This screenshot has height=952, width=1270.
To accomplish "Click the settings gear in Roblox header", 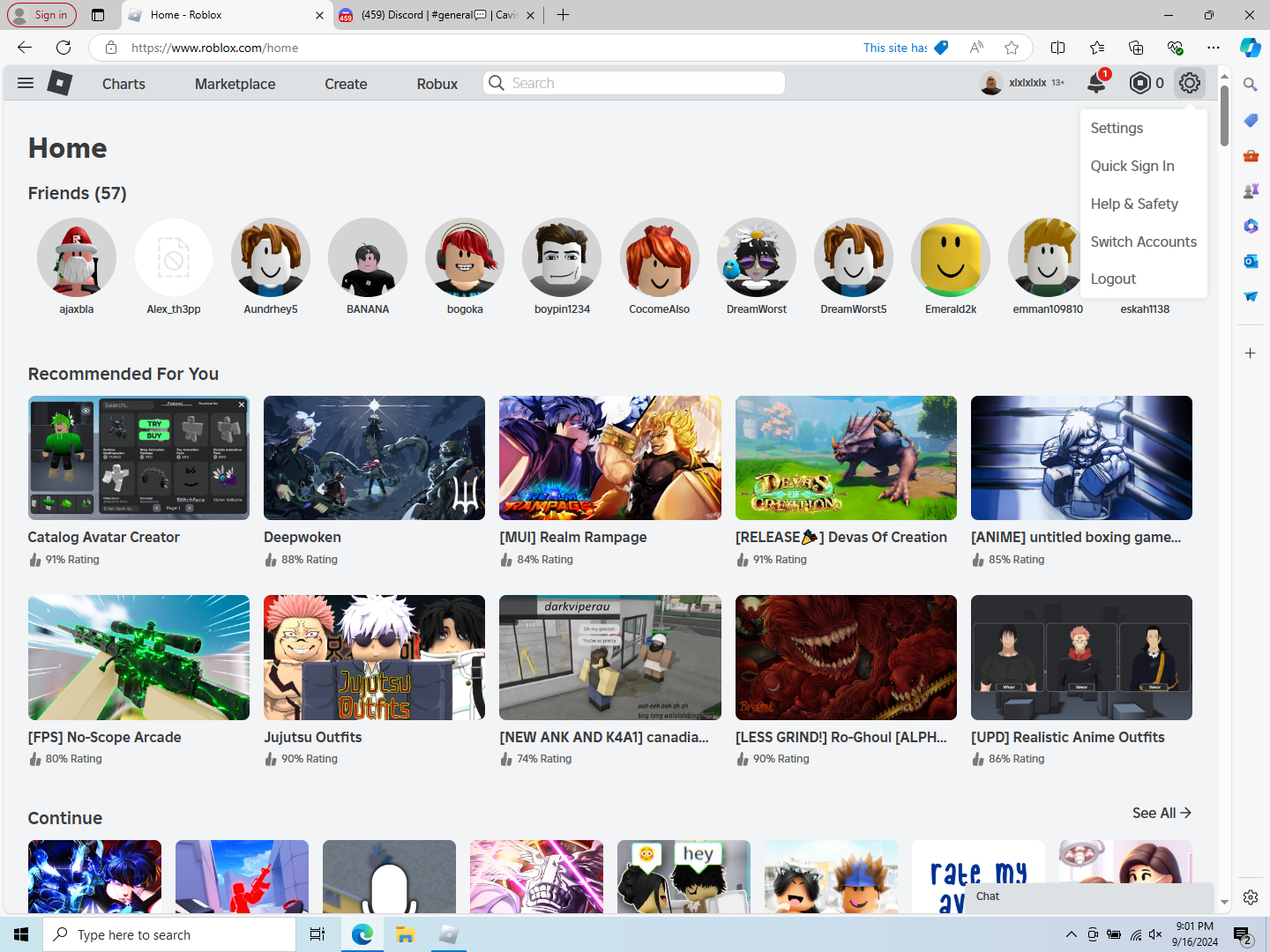I will tap(1190, 83).
